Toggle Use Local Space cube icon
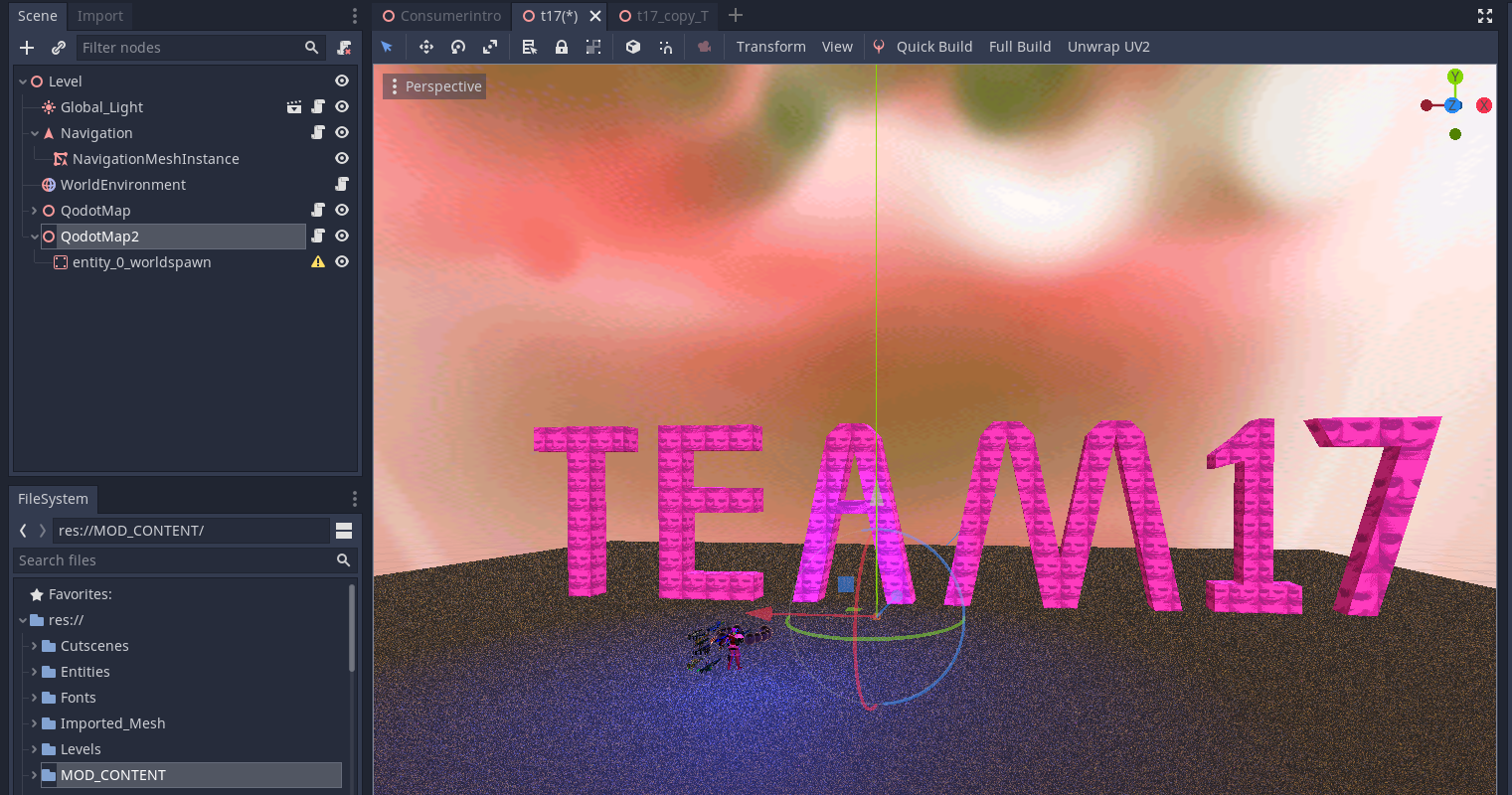1512x795 pixels. pos(633,47)
